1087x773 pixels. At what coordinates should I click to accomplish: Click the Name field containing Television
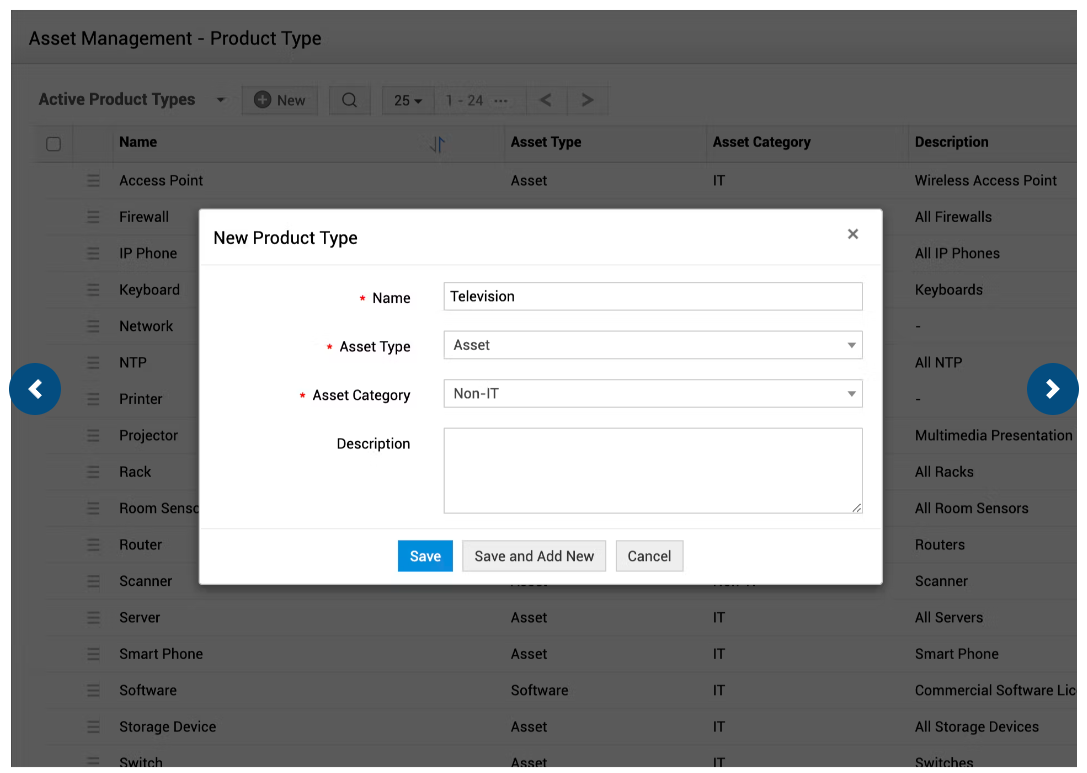[652, 296]
